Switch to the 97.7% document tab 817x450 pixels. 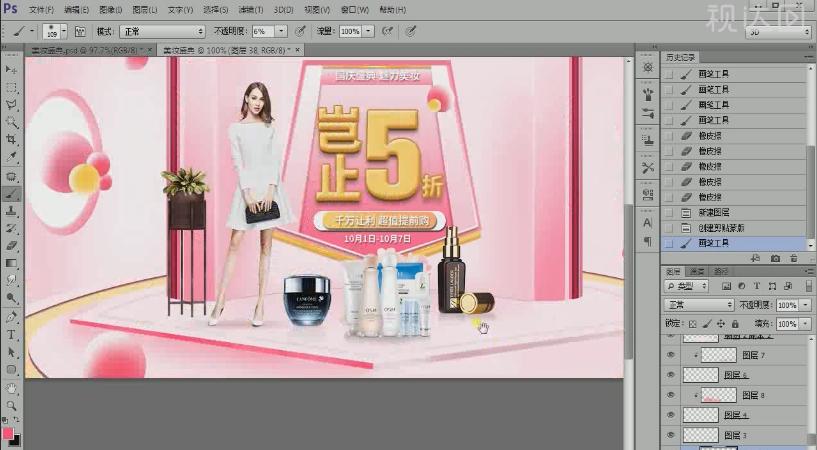pyautogui.click(x=90, y=50)
